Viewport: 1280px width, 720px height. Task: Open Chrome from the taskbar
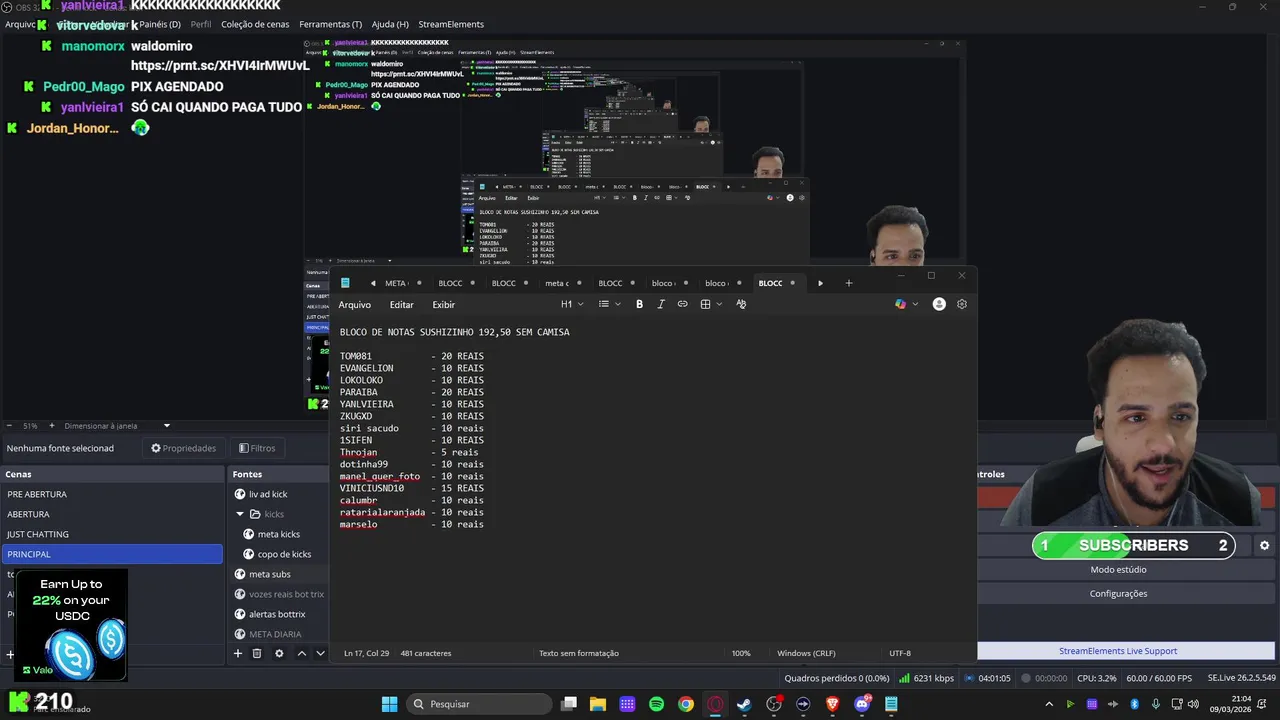[686, 704]
